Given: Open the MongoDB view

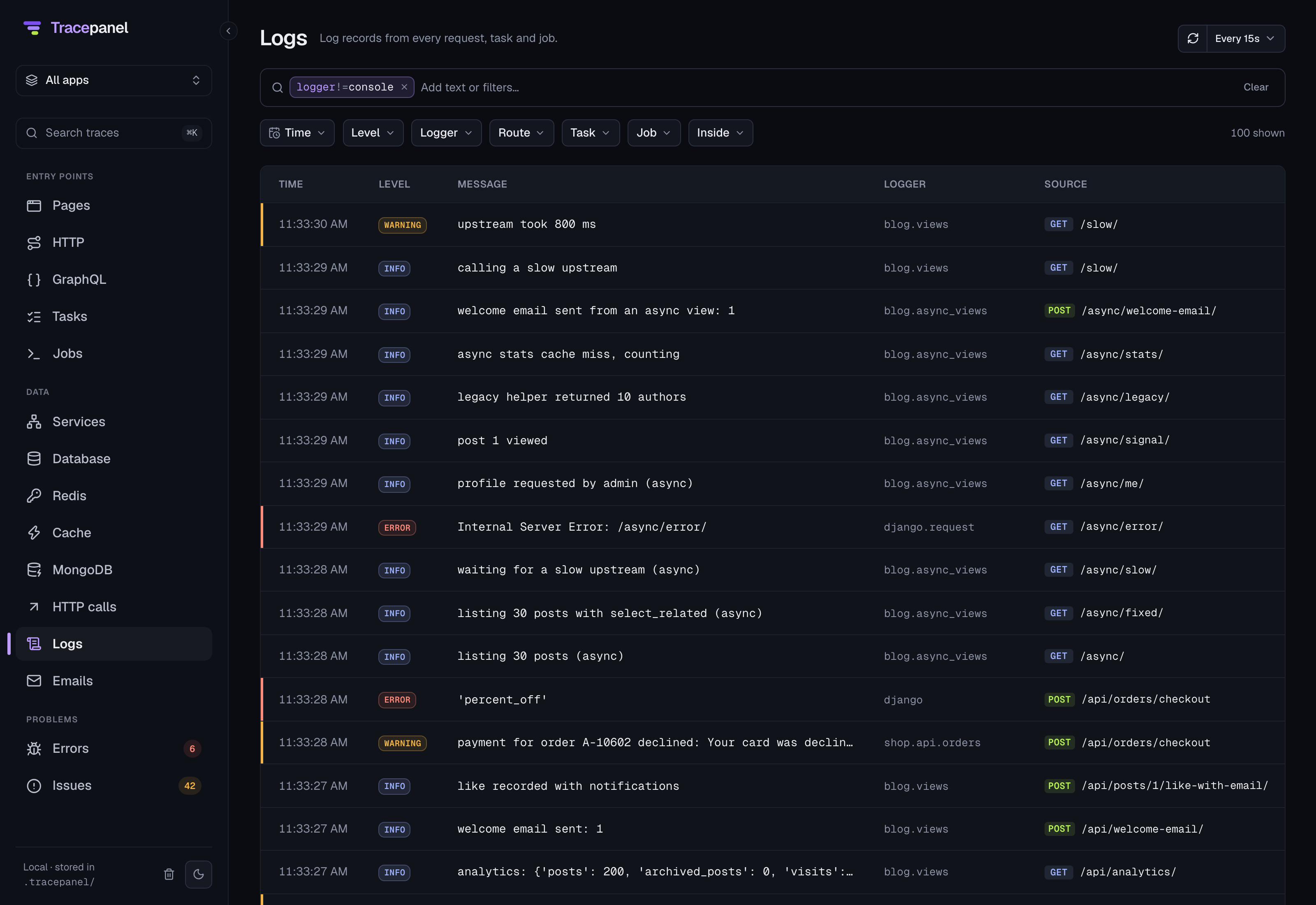Looking at the screenshot, I should coord(114,570).
